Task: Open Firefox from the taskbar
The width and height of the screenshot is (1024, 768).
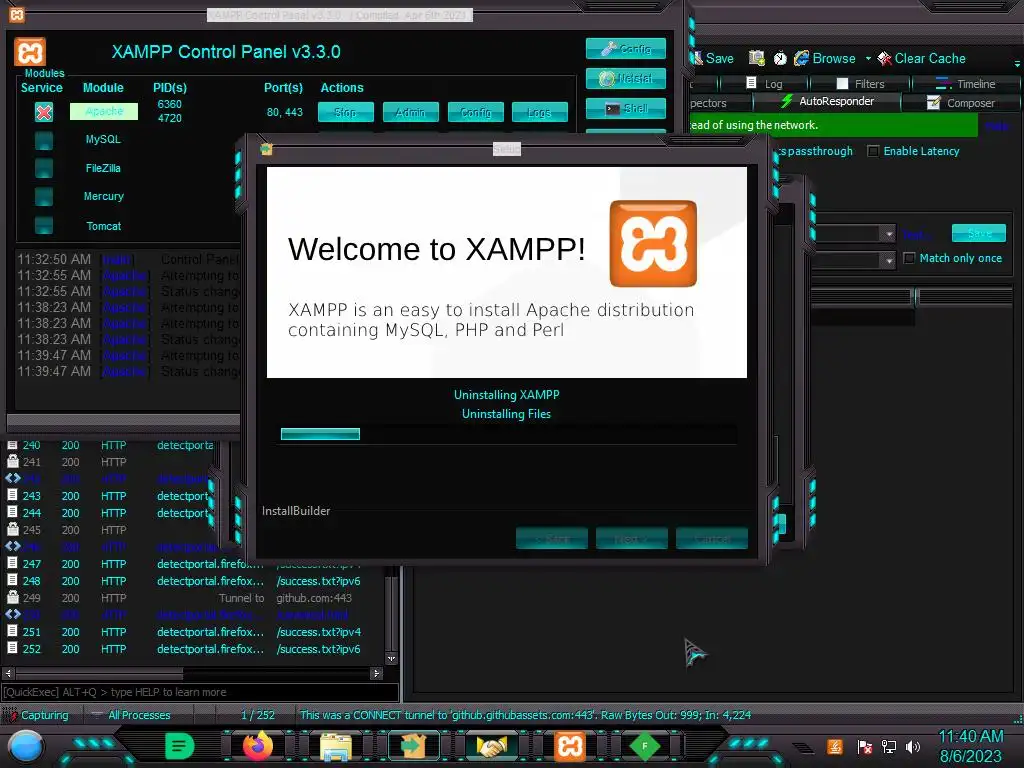Action: coord(258,746)
